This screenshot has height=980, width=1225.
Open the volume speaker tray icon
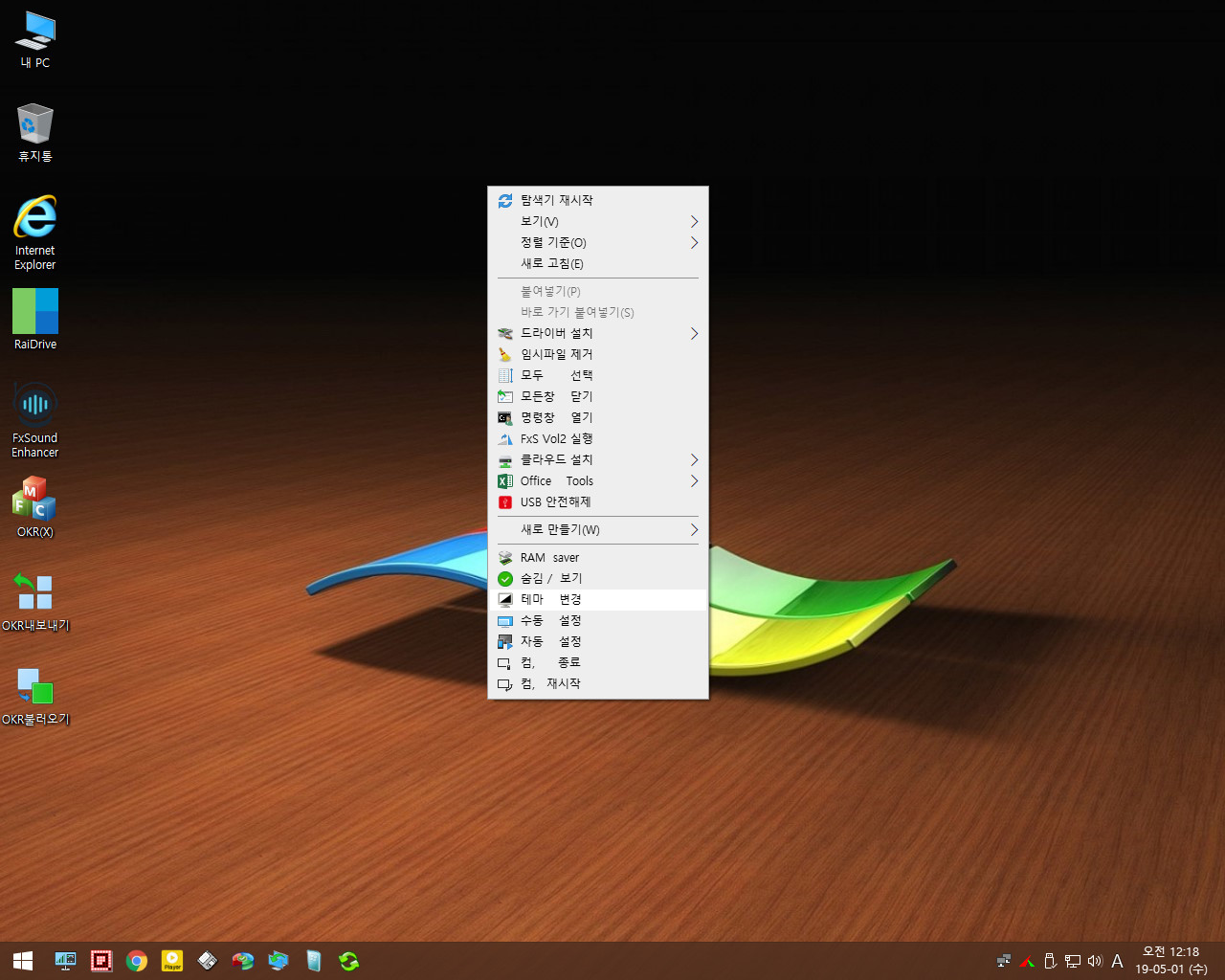(x=1095, y=961)
